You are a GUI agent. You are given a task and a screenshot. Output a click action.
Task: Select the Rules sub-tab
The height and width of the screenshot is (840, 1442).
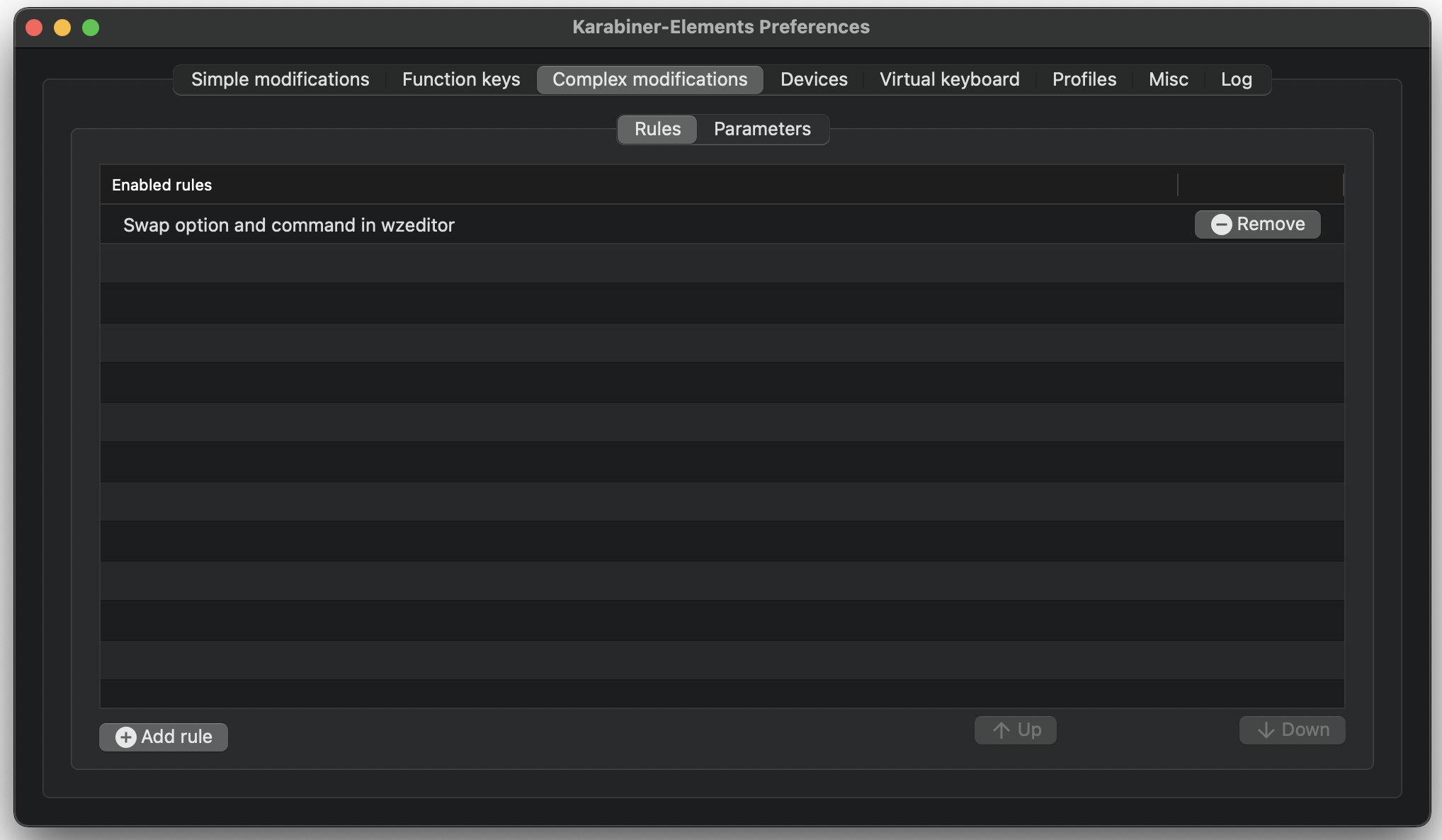pos(657,129)
